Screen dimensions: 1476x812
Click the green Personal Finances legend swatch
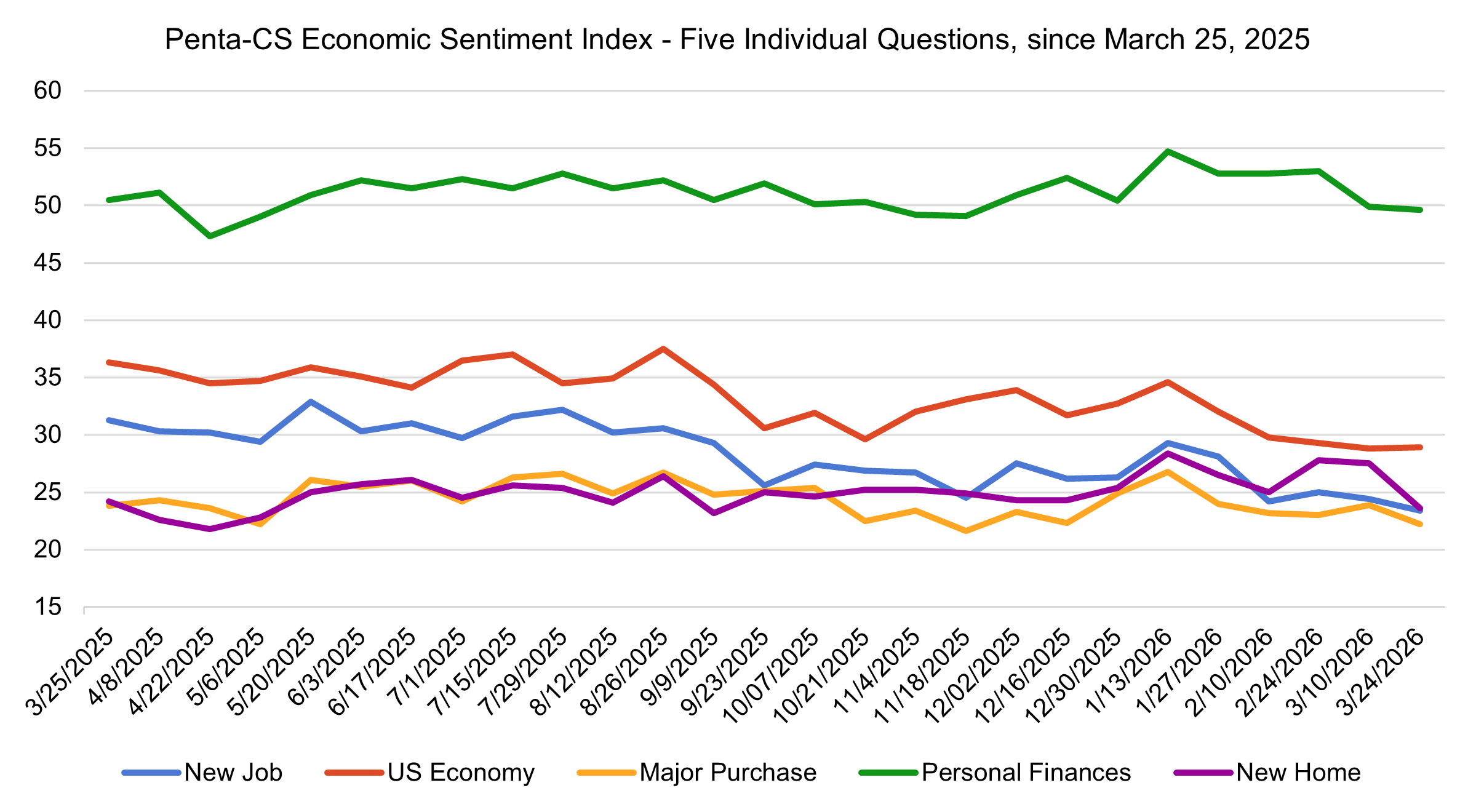pos(888,773)
